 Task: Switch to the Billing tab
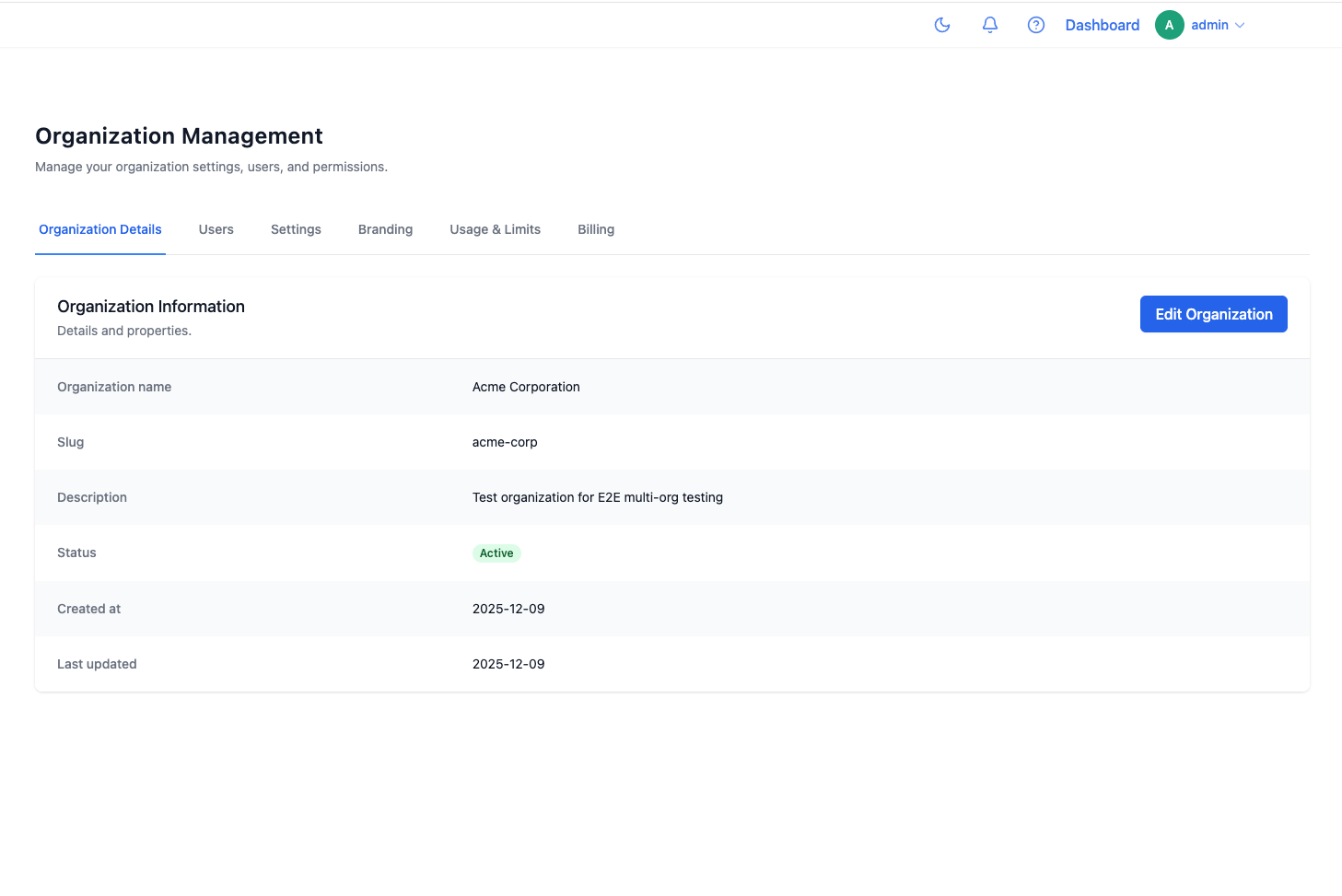coord(595,229)
